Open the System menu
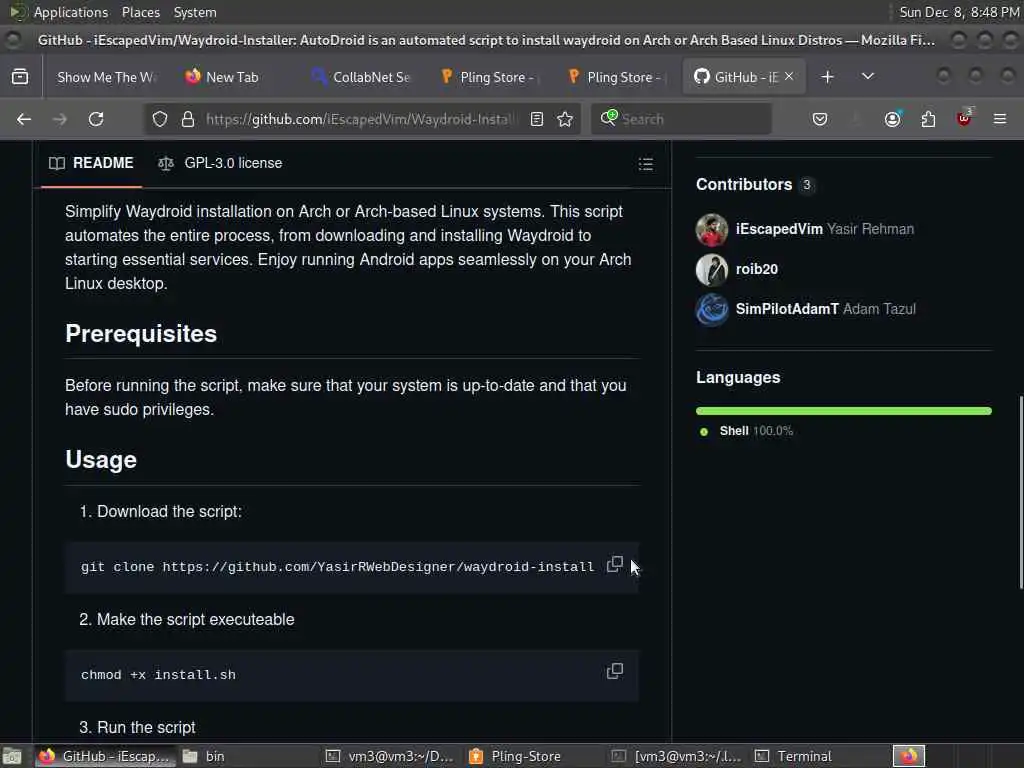 (195, 12)
